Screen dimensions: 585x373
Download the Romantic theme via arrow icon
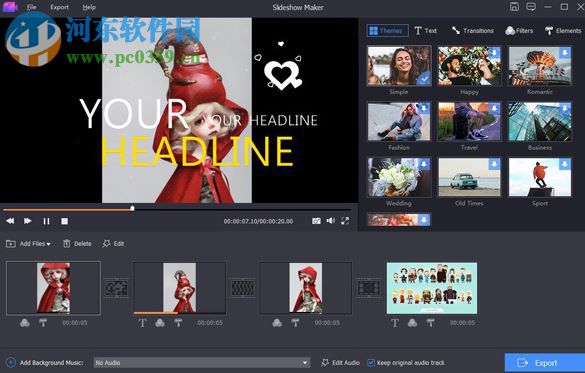tap(565, 53)
